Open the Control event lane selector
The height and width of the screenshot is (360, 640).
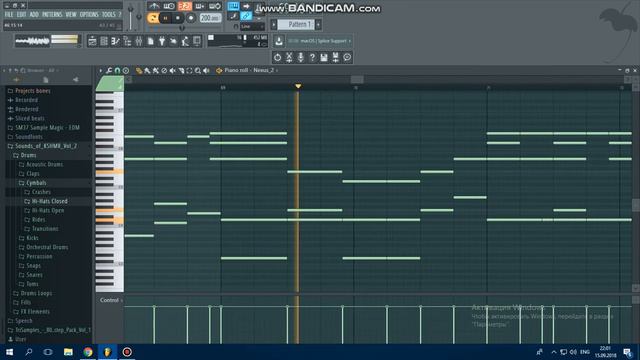pos(111,300)
